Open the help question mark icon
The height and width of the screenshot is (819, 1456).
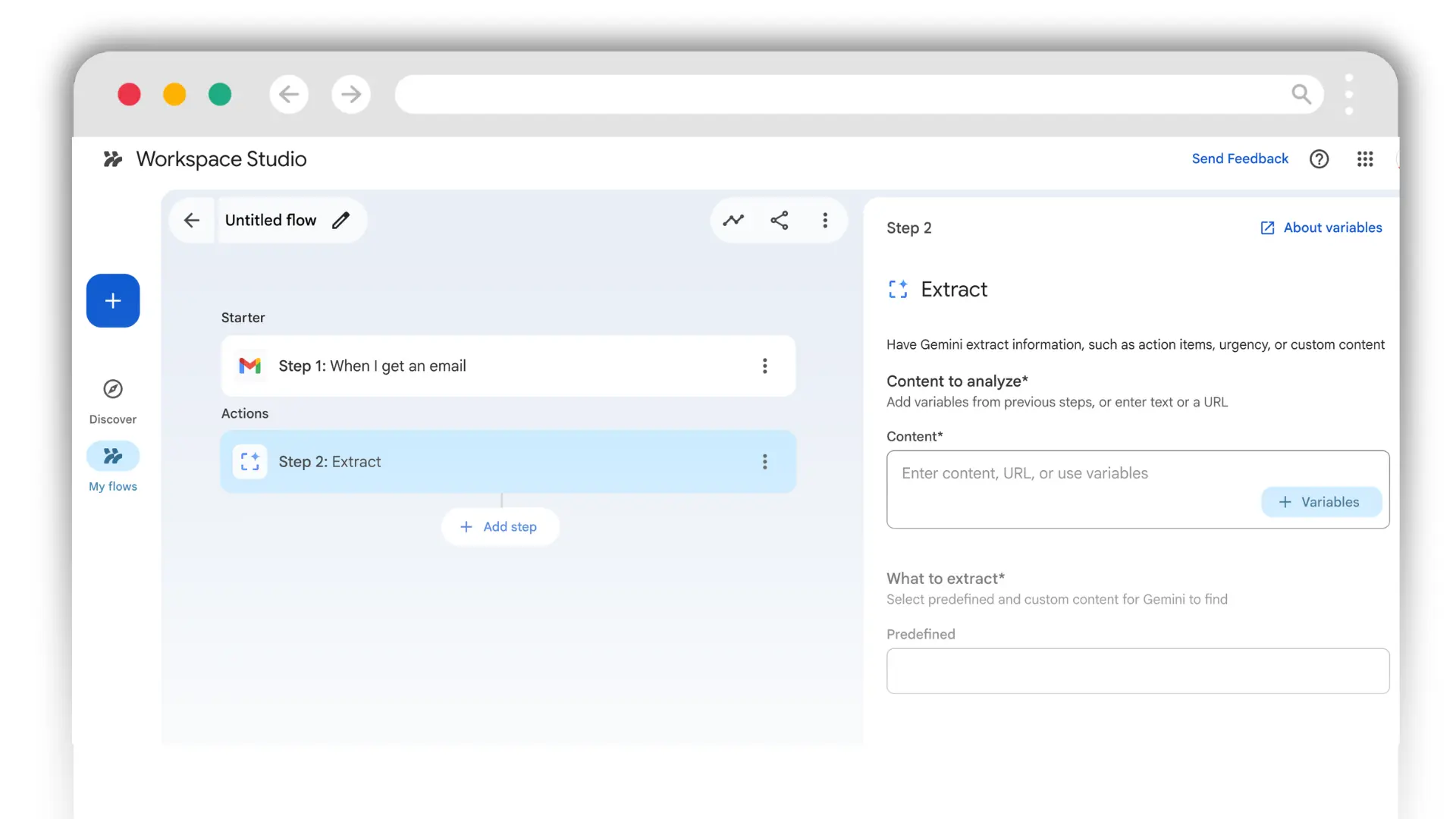click(x=1319, y=159)
